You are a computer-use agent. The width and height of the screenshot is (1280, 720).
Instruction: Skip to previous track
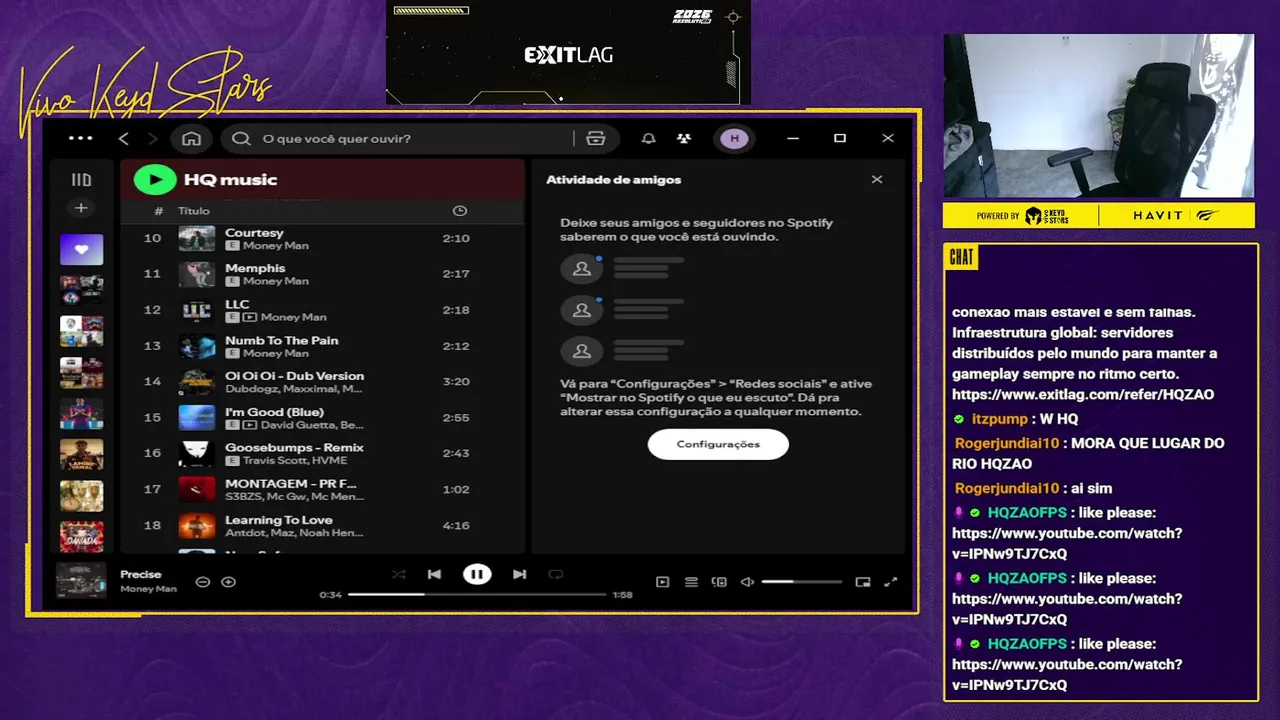pyautogui.click(x=434, y=574)
